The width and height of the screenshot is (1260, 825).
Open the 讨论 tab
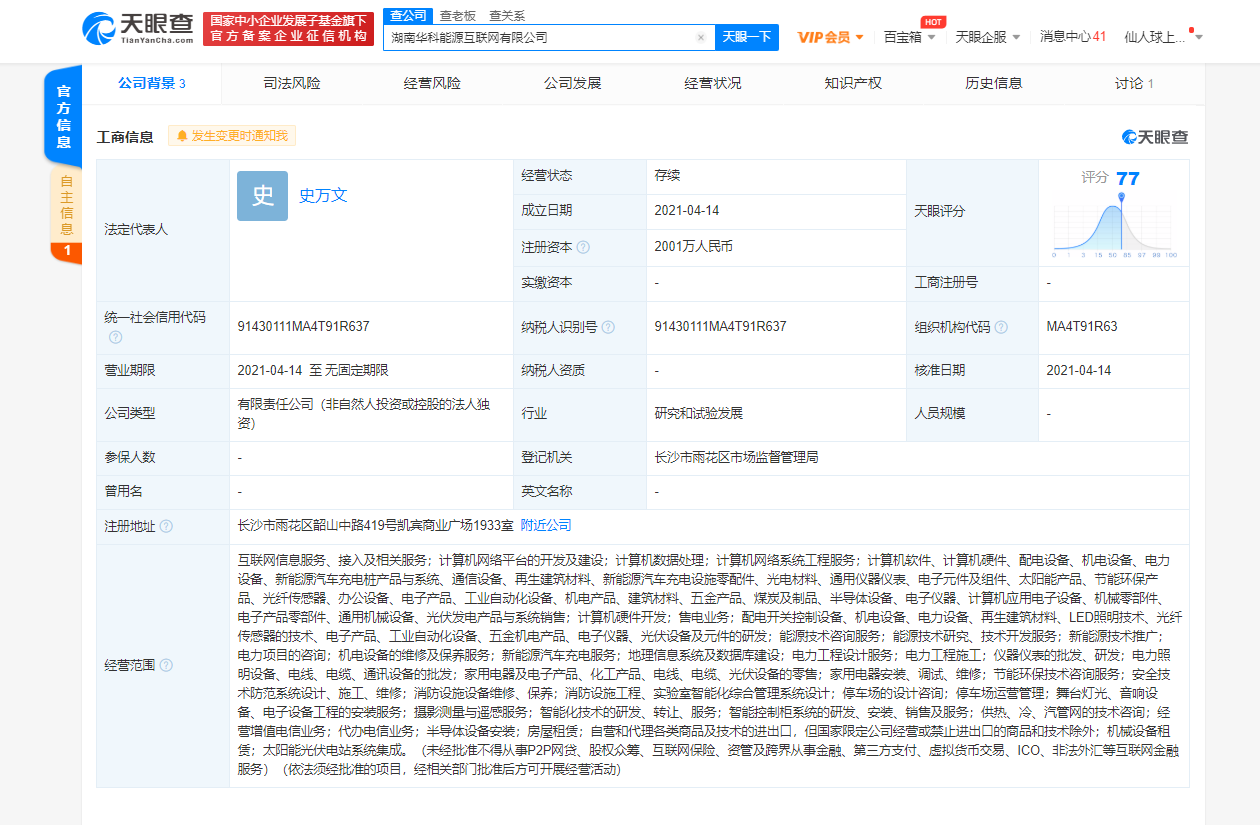(x=1134, y=83)
